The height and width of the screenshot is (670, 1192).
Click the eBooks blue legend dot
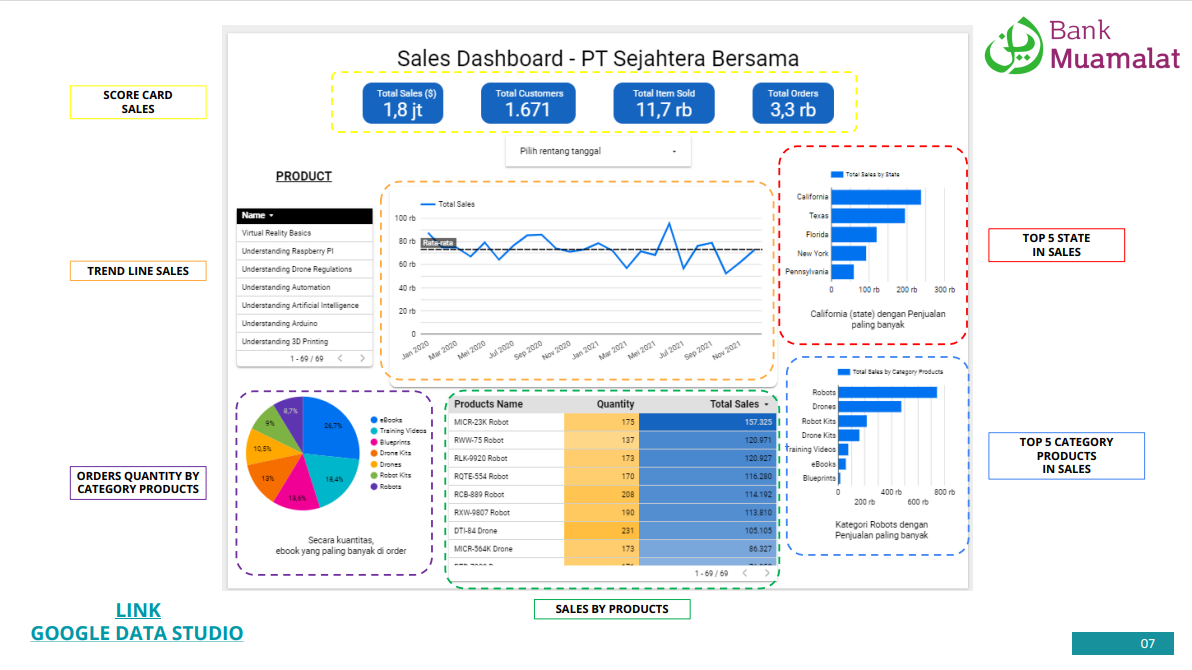(x=373, y=421)
